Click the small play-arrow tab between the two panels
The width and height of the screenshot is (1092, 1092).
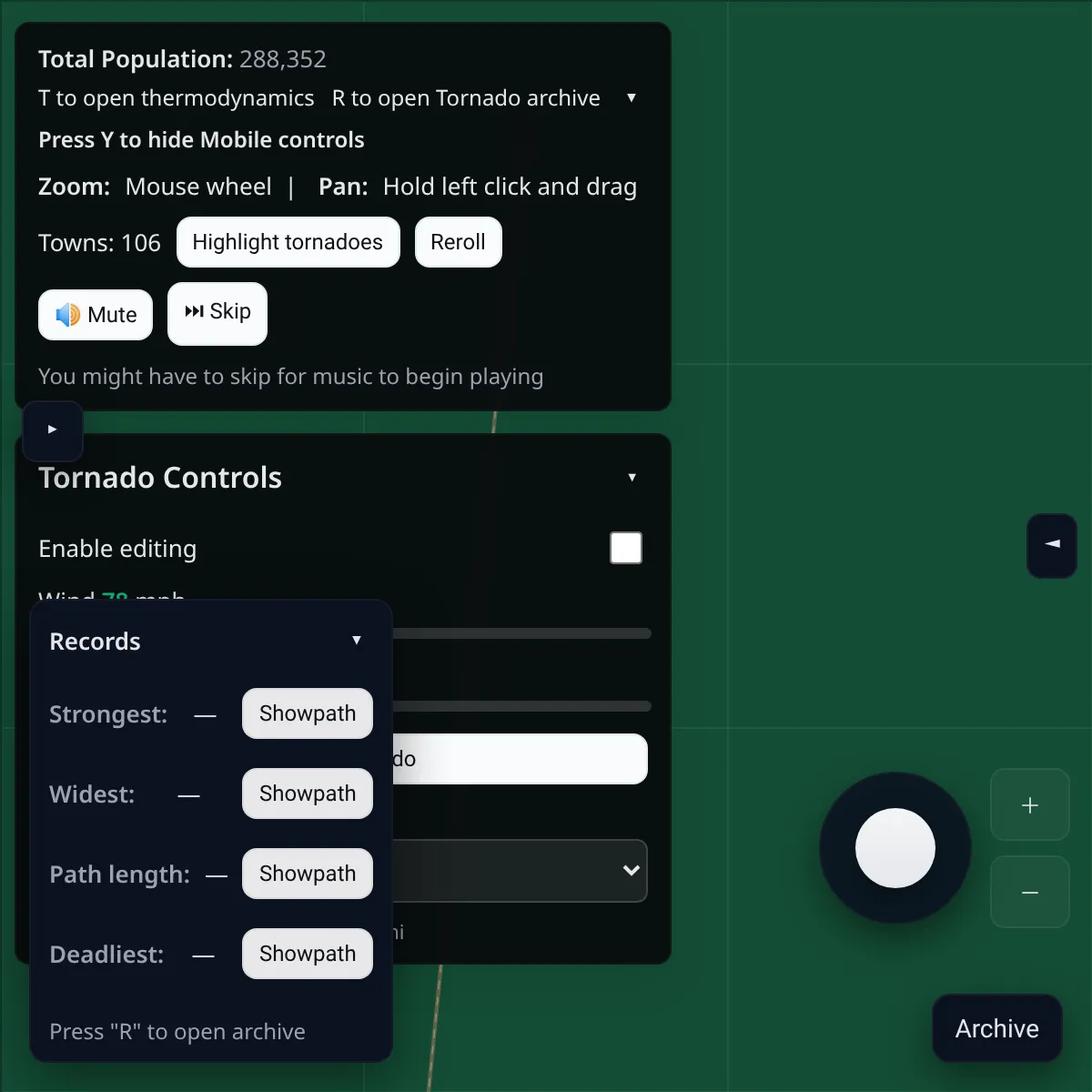pos(53,430)
